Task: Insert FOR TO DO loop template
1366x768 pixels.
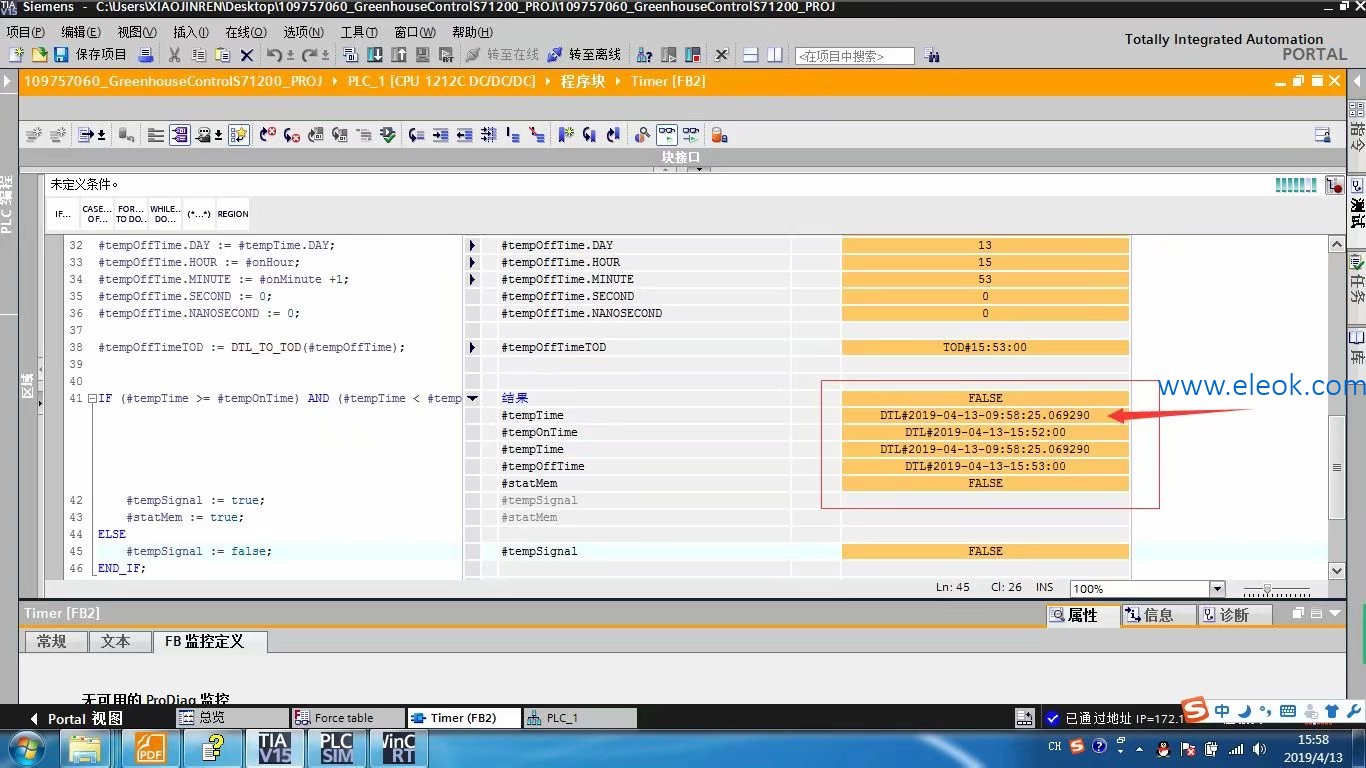Action: [x=131, y=214]
